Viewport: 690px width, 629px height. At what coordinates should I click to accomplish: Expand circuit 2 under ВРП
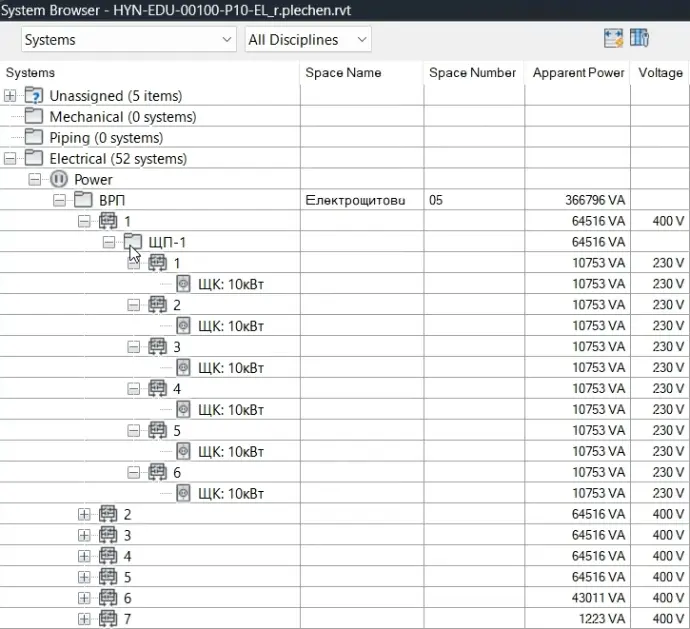(84, 514)
